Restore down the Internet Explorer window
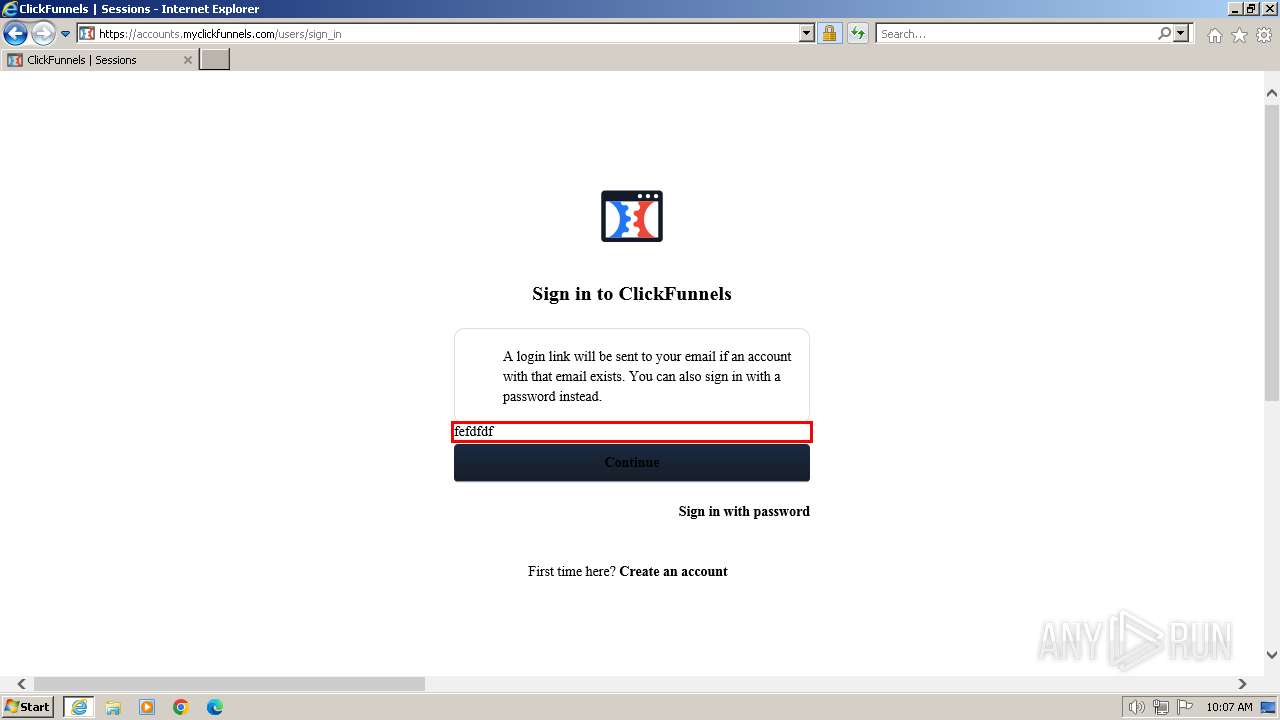1280x720 pixels. coord(1252,9)
